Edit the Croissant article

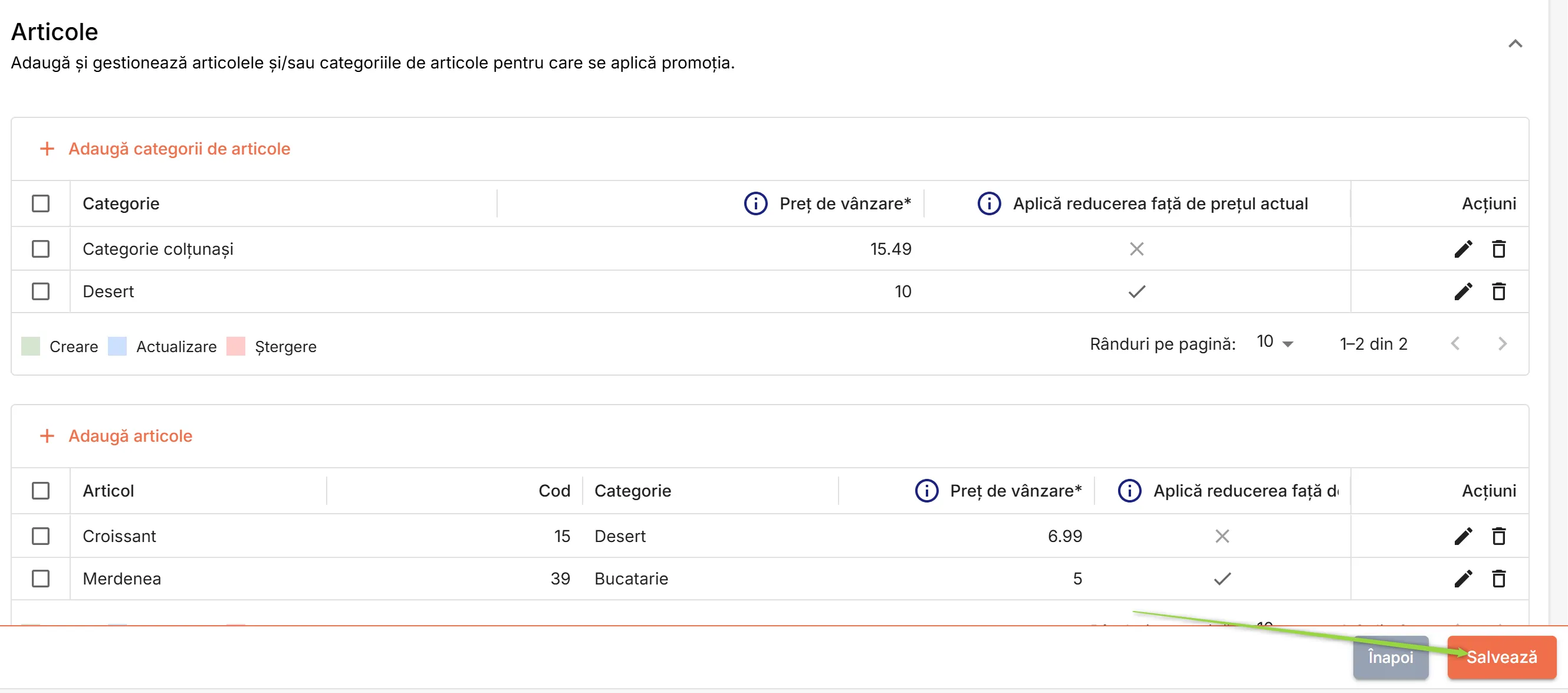1462,537
